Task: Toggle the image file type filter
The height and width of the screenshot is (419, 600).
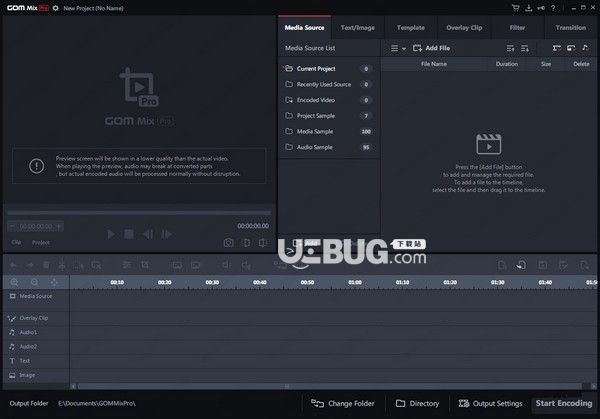Action: coord(571,48)
